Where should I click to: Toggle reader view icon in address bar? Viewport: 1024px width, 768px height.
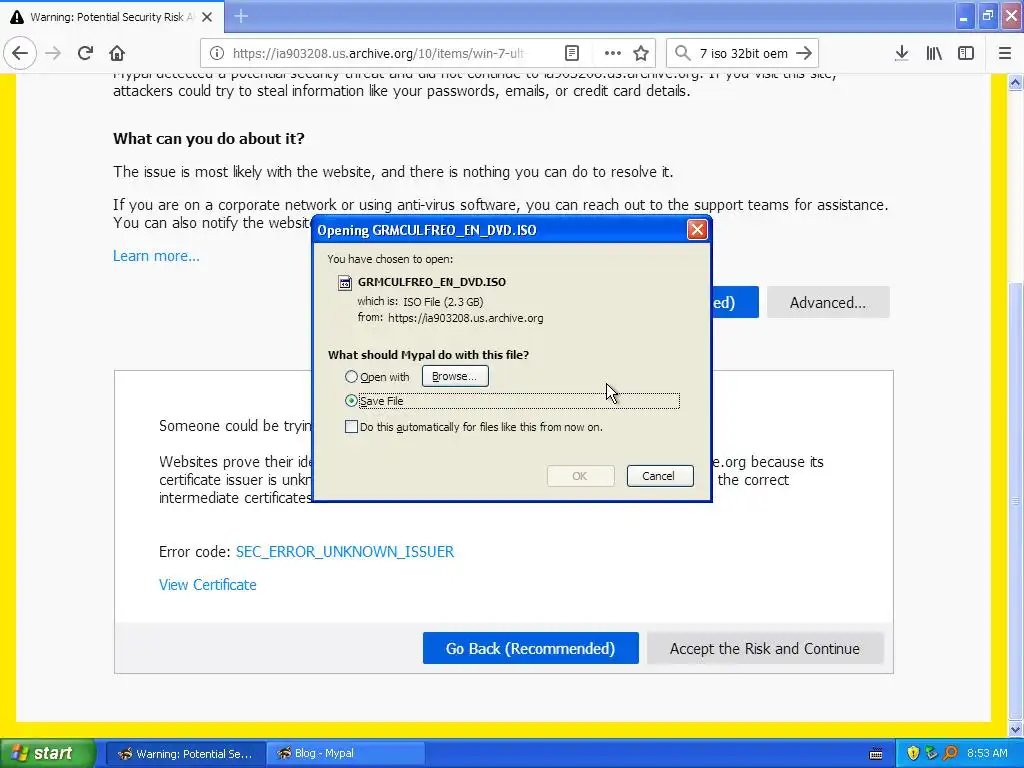tap(571, 53)
